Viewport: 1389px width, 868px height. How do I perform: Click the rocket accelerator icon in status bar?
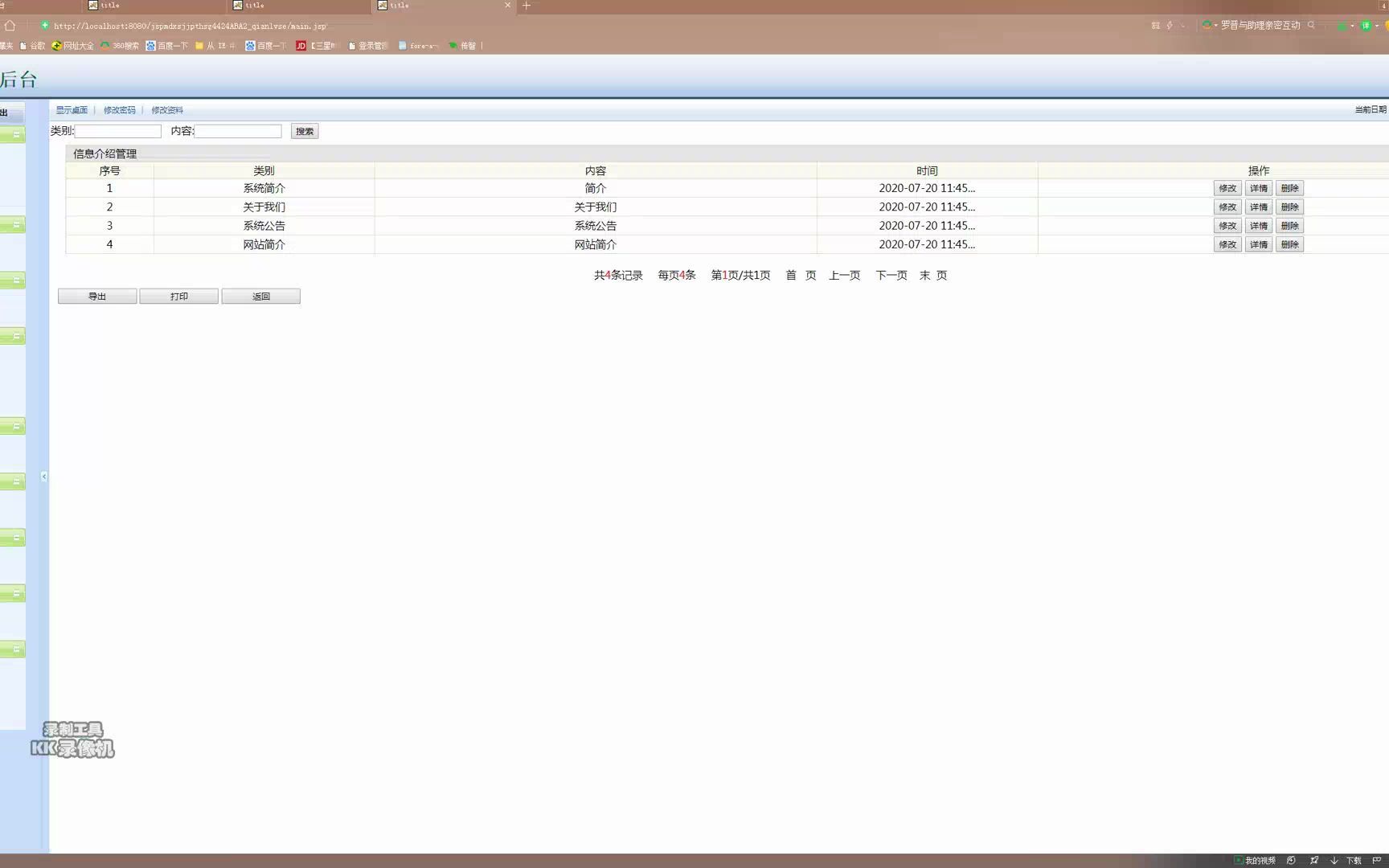pyautogui.click(x=1314, y=861)
